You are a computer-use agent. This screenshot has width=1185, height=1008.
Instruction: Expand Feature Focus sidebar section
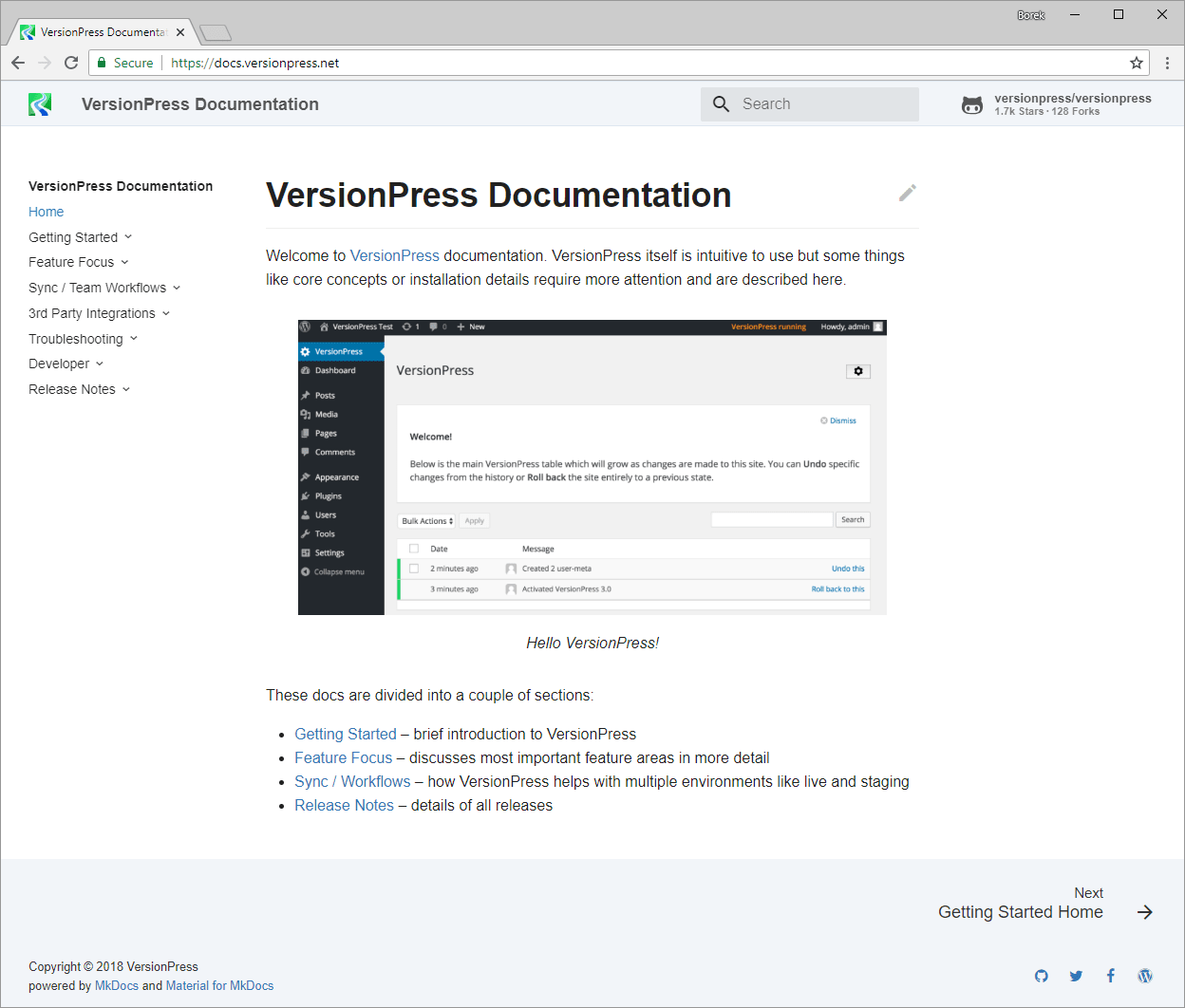click(79, 262)
